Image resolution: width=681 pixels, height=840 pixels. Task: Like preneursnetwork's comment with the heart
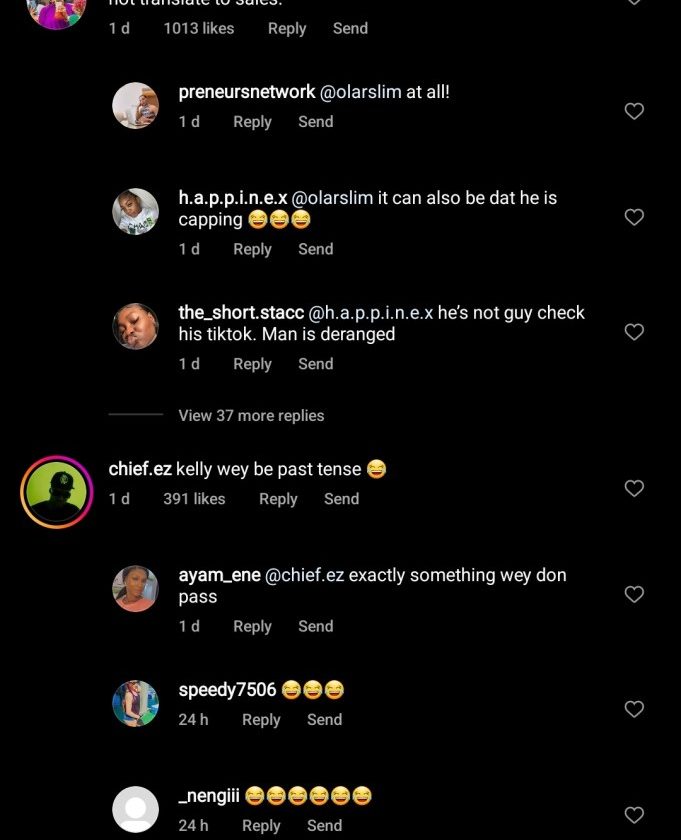click(x=634, y=111)
